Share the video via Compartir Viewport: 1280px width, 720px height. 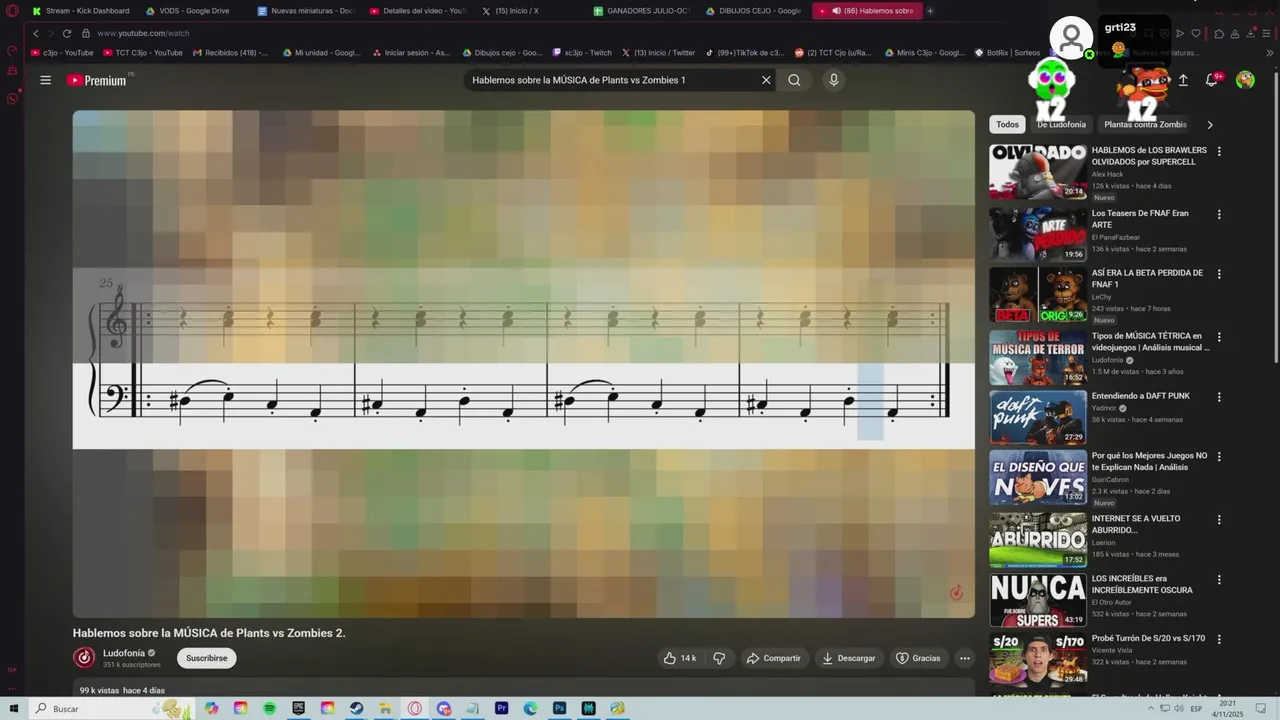(773, 658)
